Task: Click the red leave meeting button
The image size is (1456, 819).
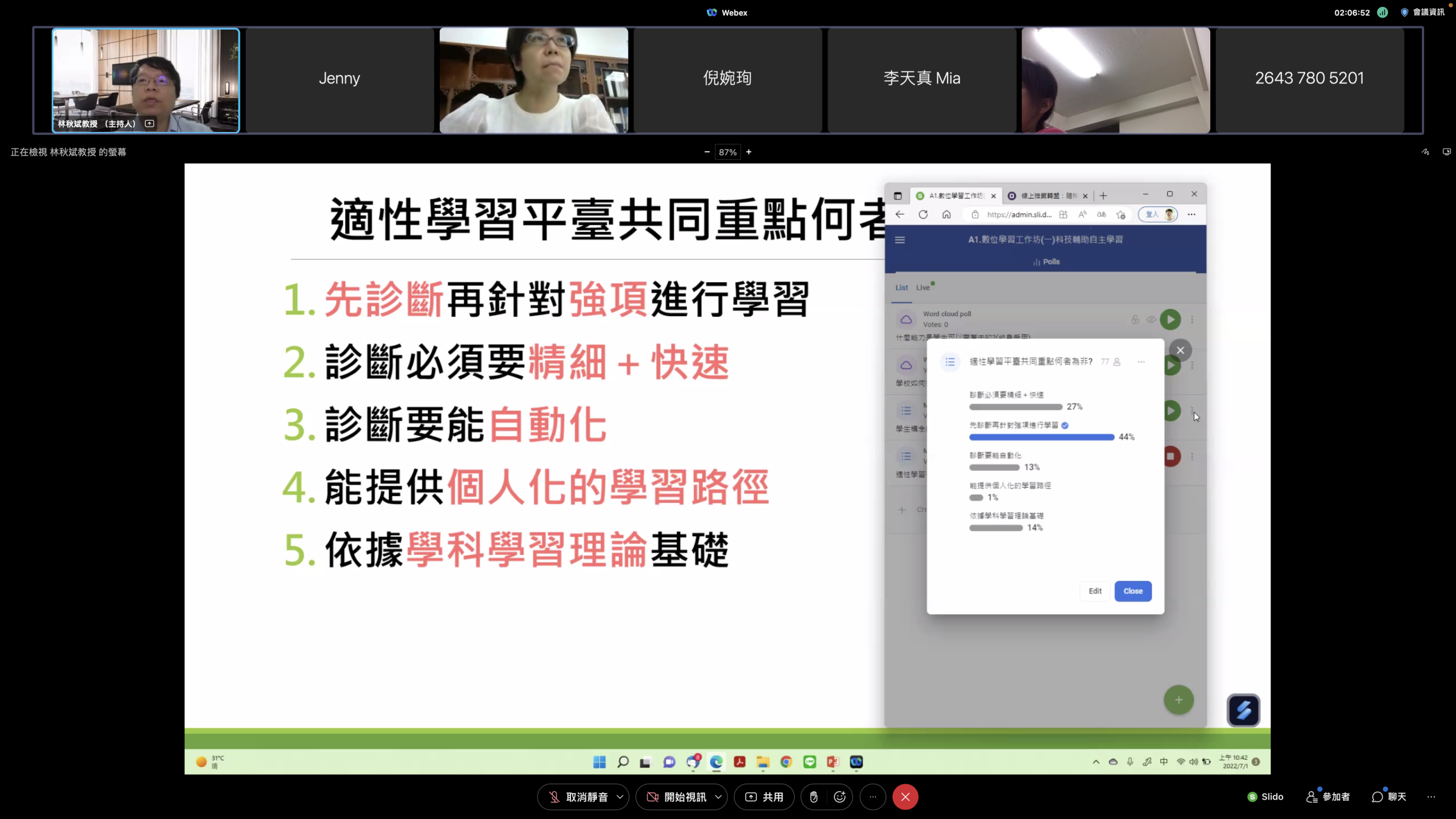Action: click(905, 797)
